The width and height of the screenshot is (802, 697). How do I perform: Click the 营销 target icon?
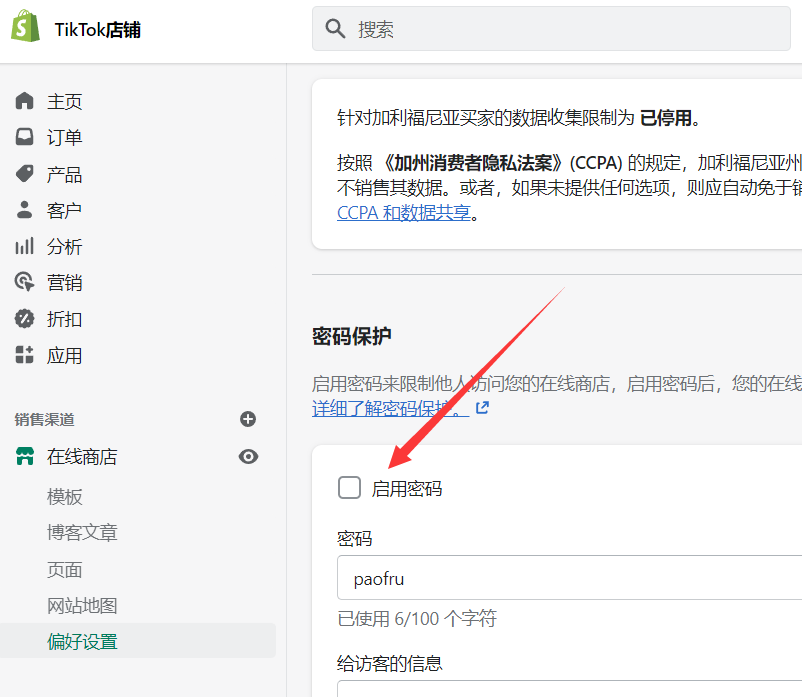tap(24, 282)
